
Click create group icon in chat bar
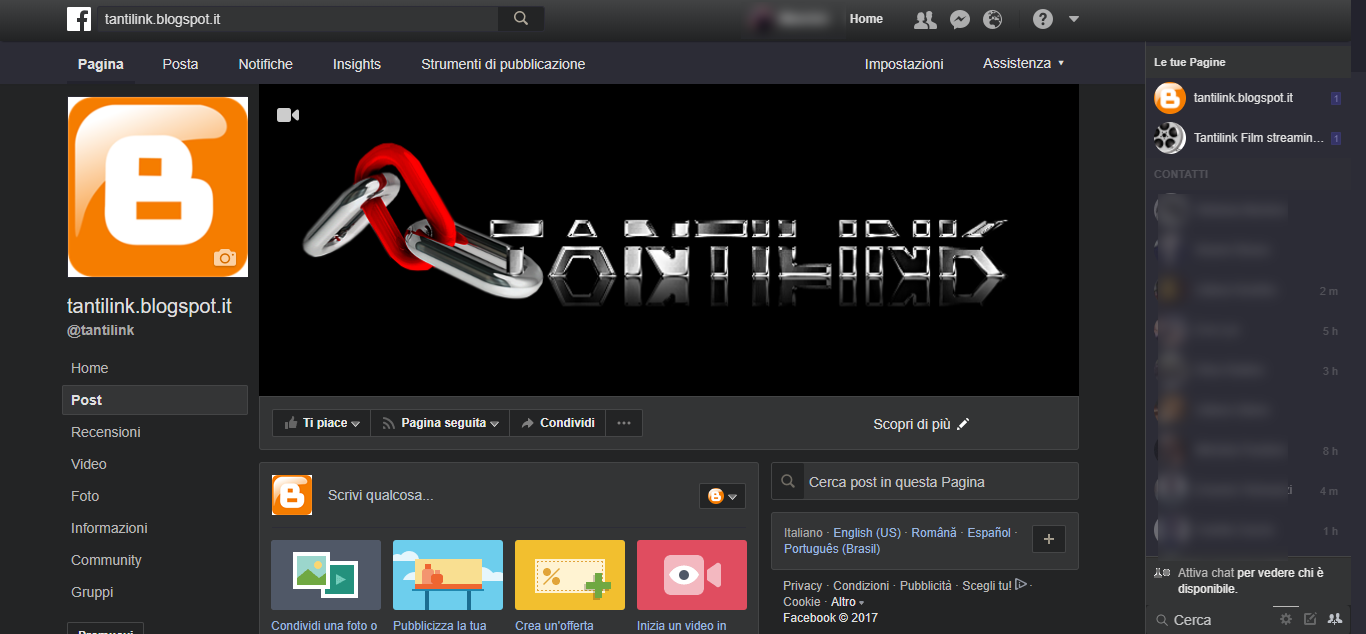coord(1334,619)
